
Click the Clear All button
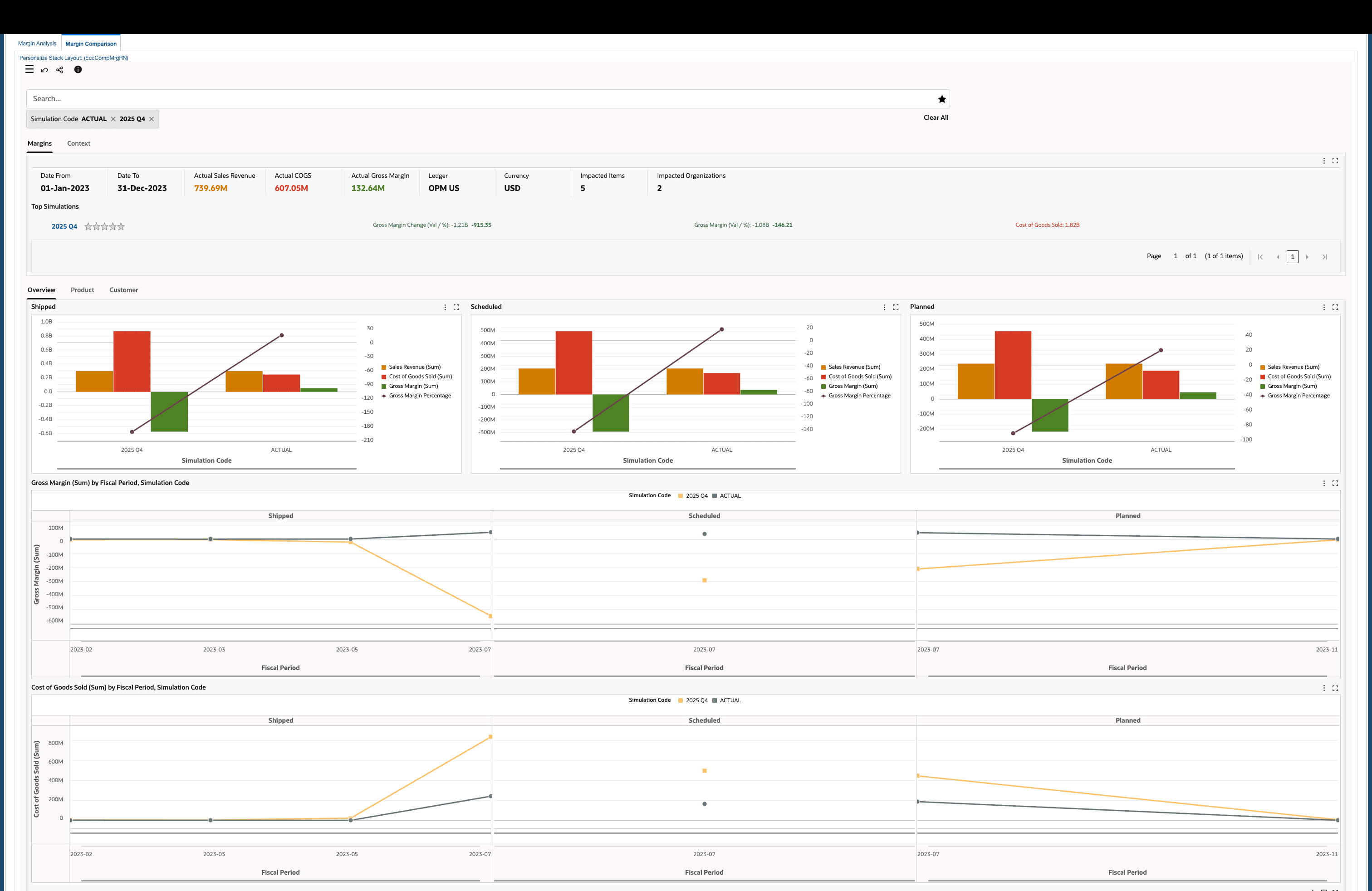point(936,117)
